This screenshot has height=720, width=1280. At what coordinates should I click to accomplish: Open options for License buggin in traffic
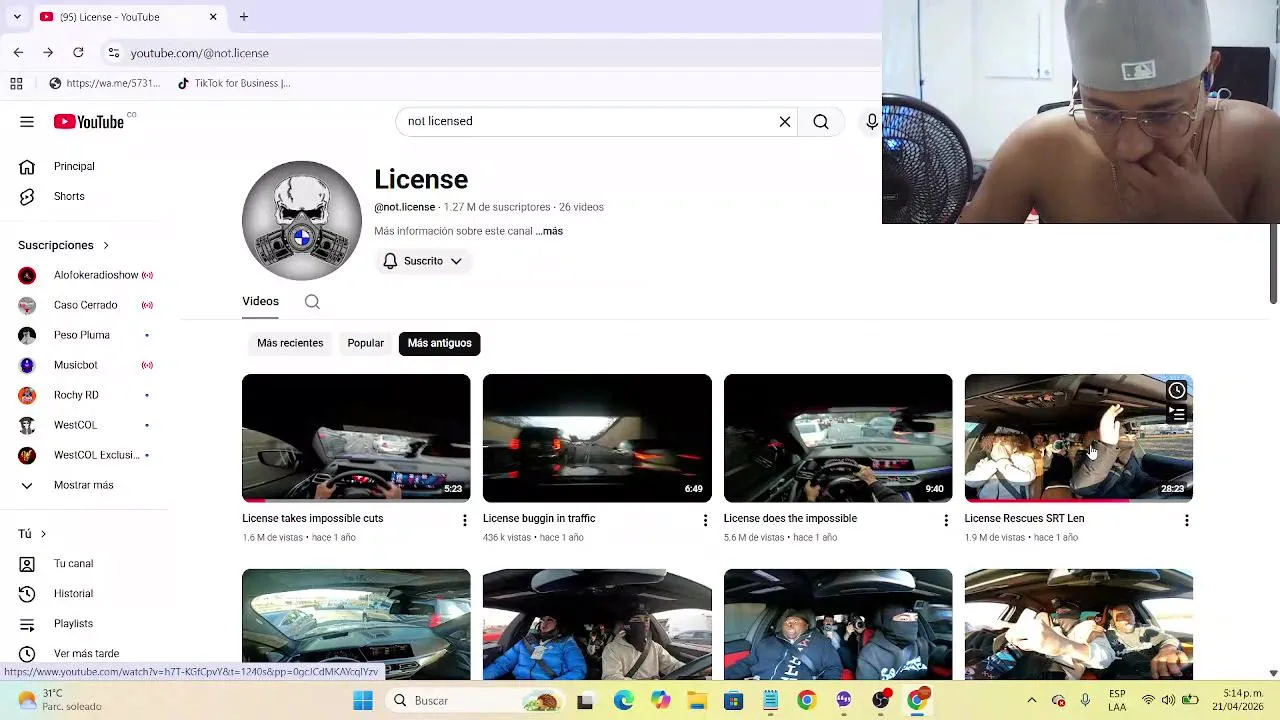[705, 520]
